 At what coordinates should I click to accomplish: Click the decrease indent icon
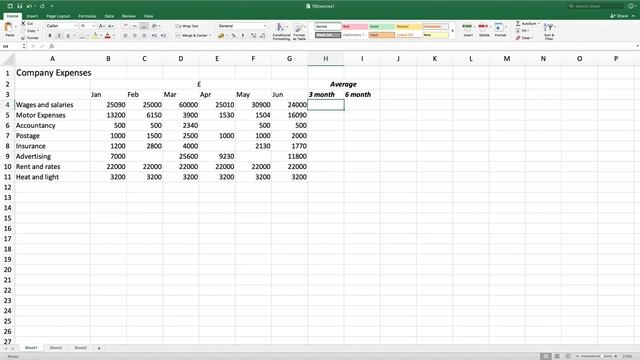click(x=154, y=36)
